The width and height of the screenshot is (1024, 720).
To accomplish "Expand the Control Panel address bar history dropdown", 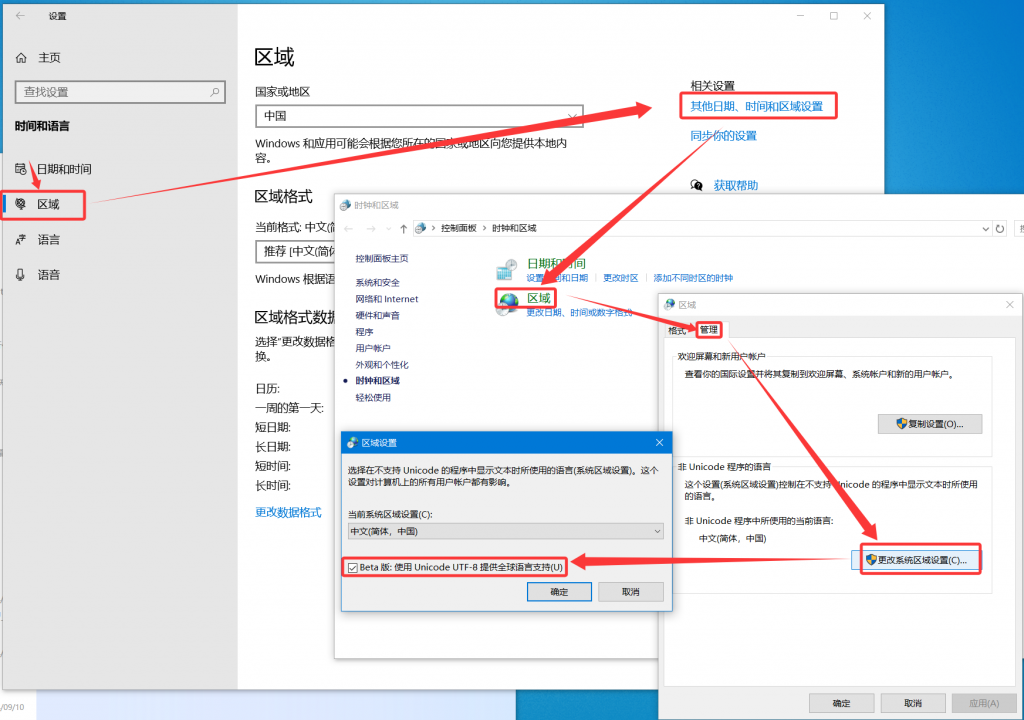I will click(x=985, y=229).
